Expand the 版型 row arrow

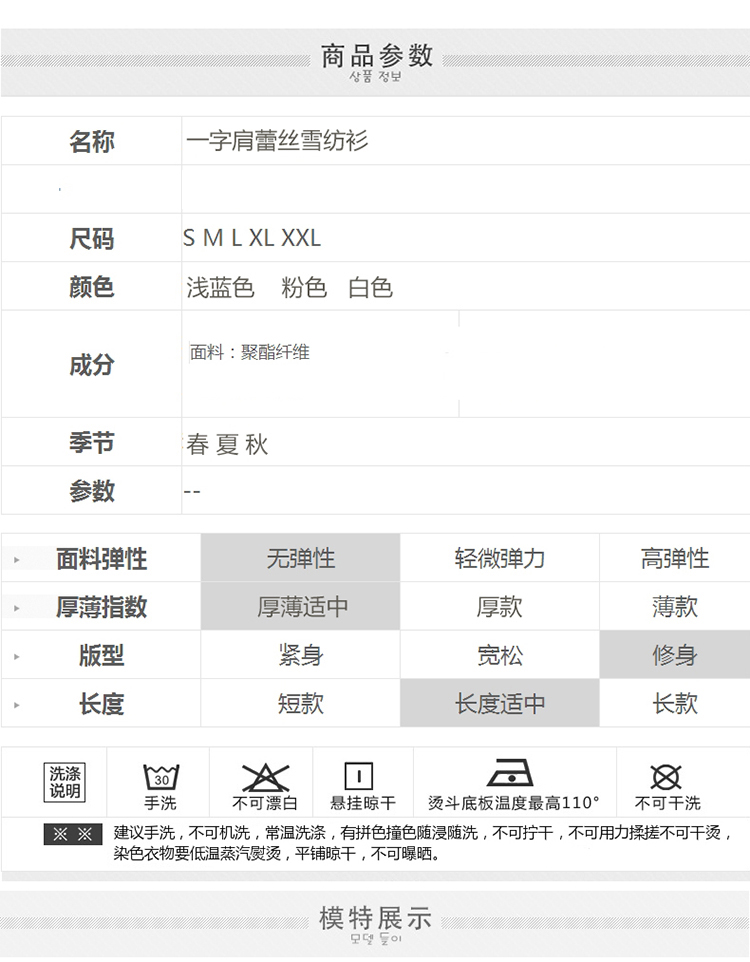tap(17, 656)
